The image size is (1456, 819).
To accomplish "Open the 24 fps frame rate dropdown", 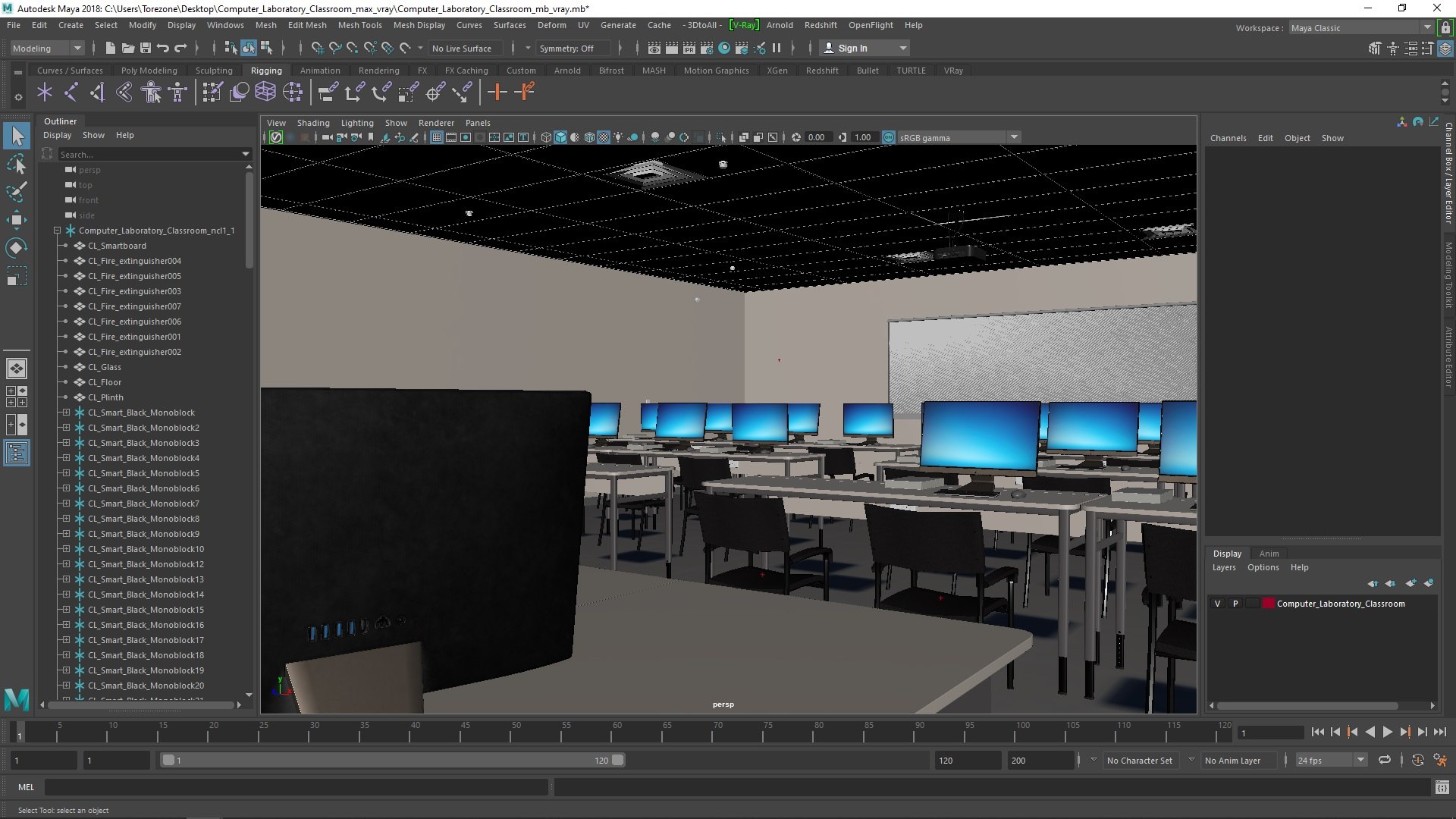I will [1331, 760].
